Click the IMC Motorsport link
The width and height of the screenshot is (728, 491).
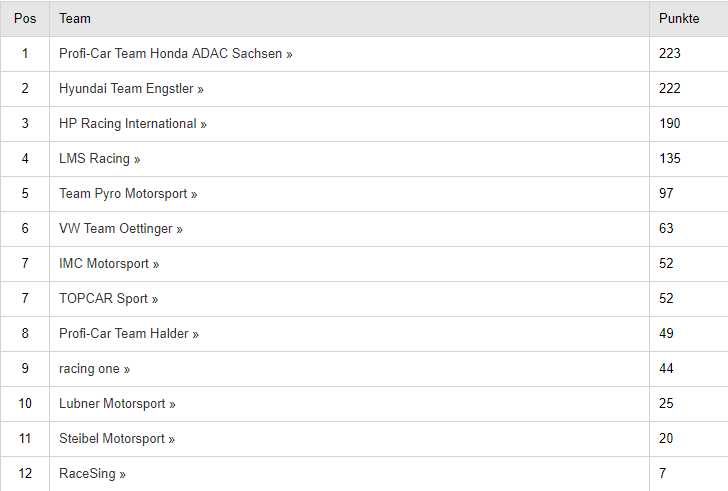(109, 264)
